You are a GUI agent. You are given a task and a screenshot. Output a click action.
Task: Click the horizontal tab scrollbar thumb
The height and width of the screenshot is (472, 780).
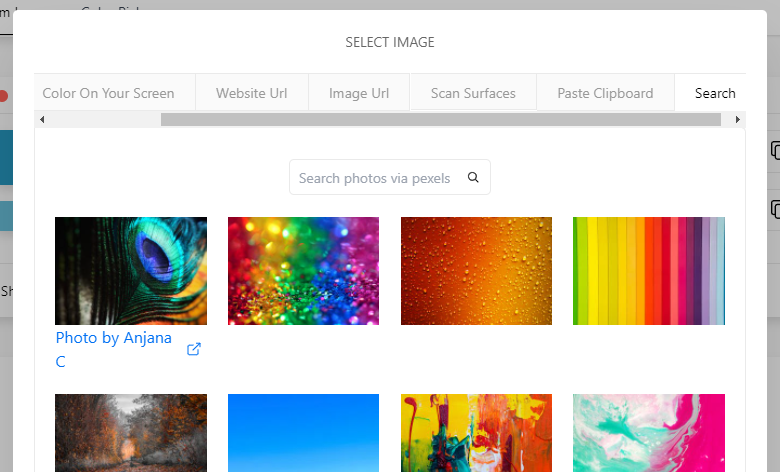tap(441, 119)
